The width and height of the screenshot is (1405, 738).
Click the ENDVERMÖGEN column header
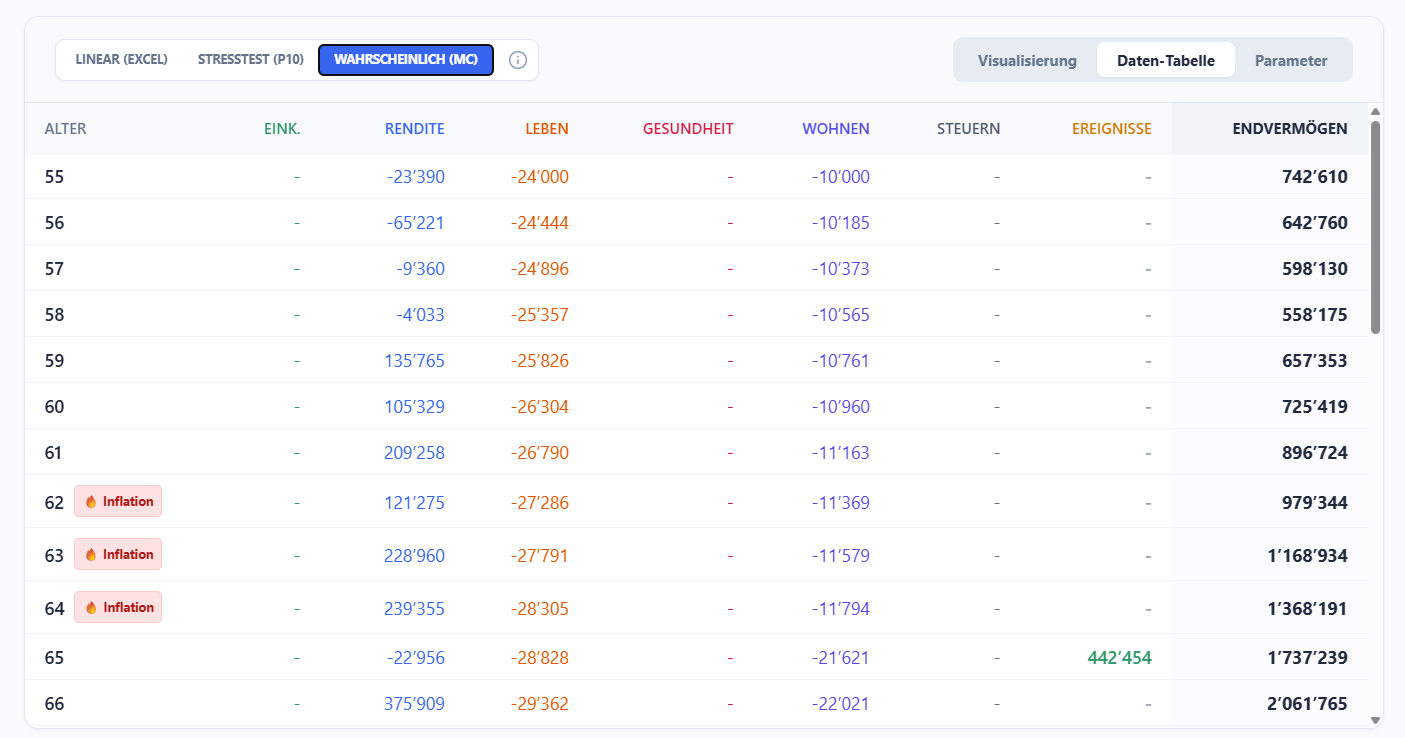1290,129
